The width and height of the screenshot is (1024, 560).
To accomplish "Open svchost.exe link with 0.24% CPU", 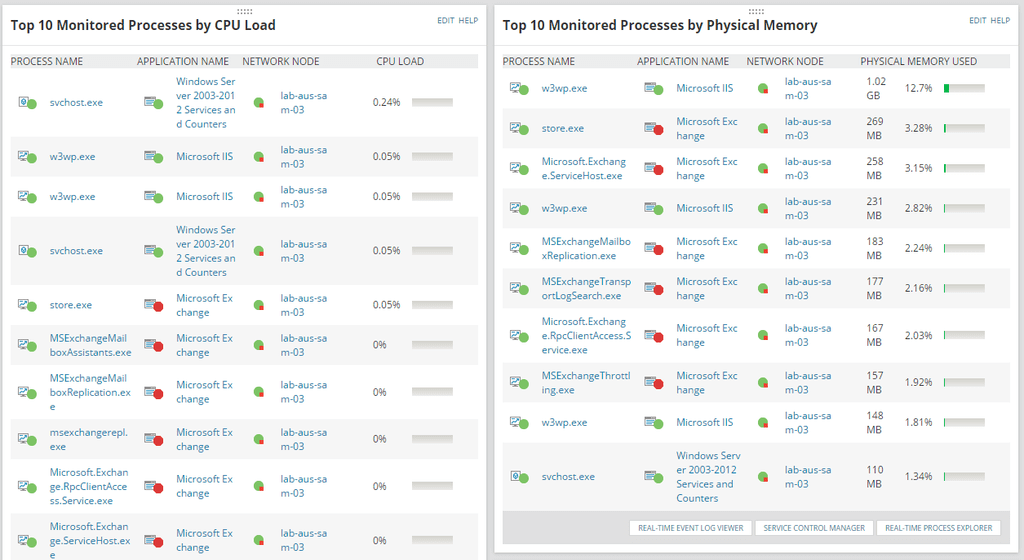I will (x=76, y=102).
